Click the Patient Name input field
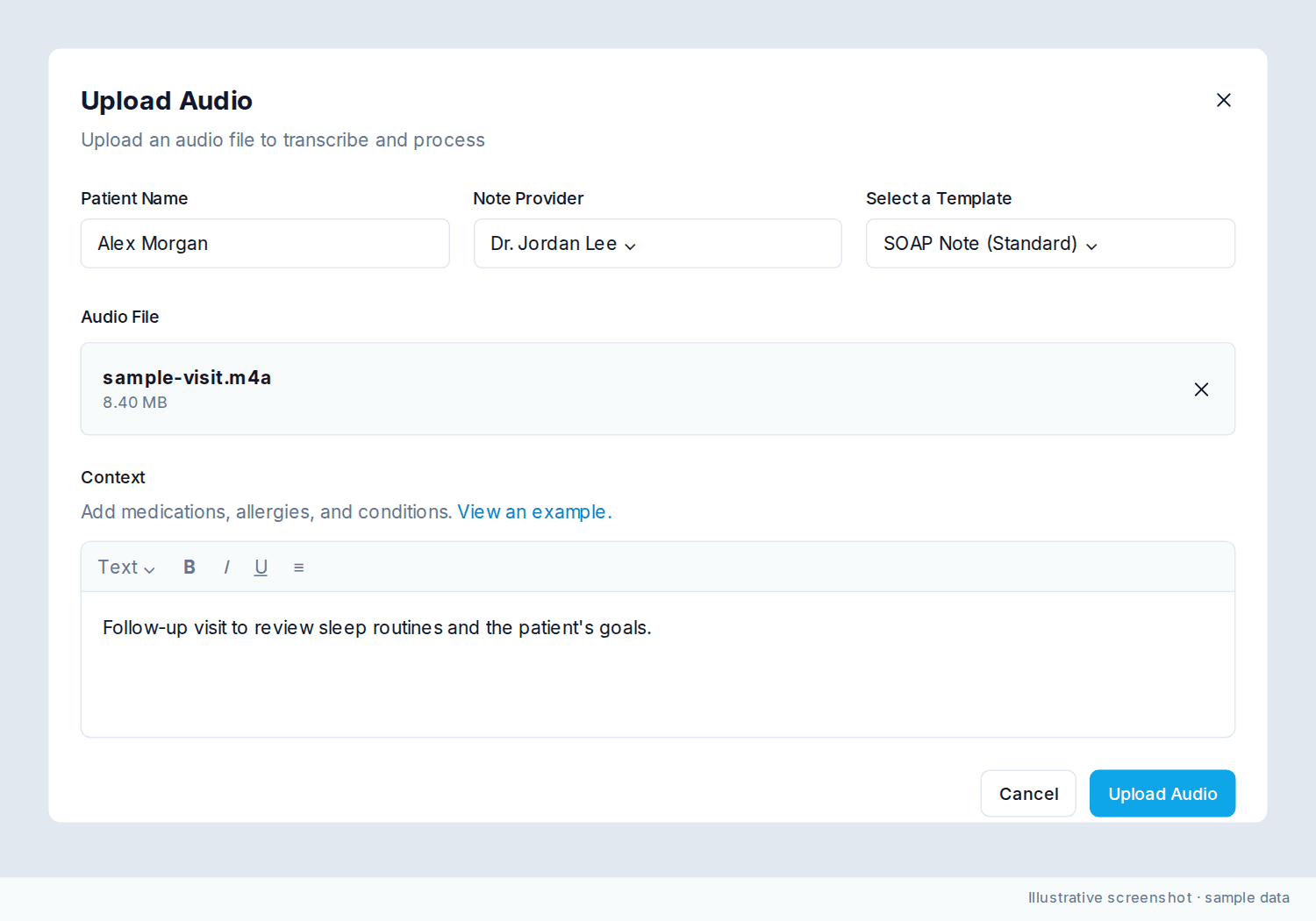 pos(265,244)
